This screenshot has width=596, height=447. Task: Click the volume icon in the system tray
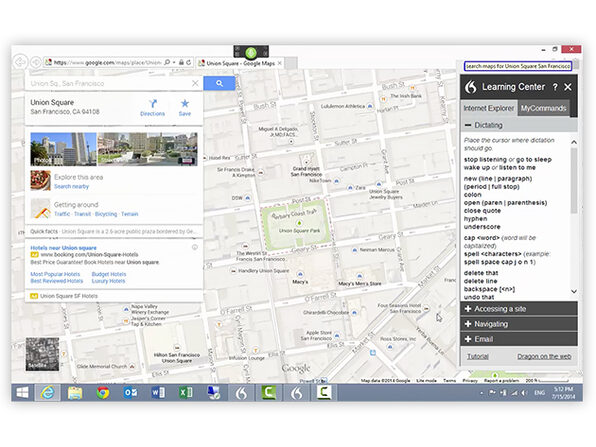pos(524,393)
